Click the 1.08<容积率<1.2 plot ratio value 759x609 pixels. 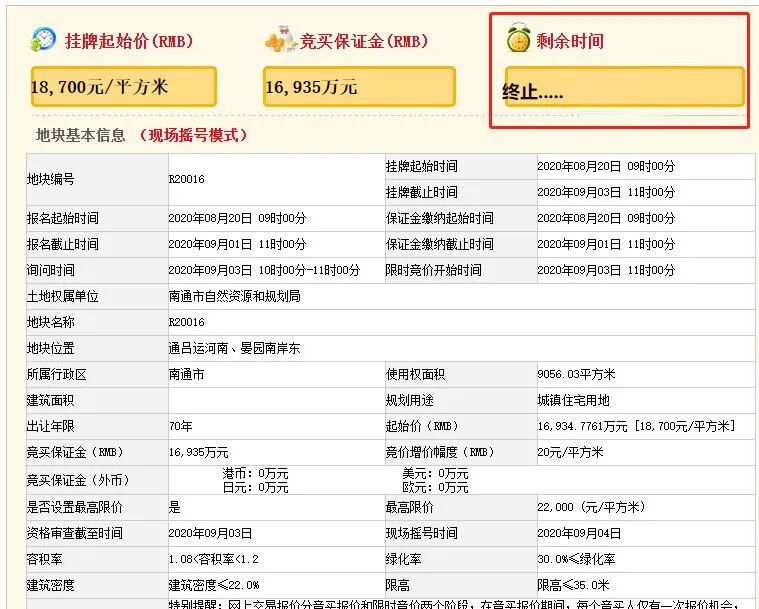tap(213, 560)
